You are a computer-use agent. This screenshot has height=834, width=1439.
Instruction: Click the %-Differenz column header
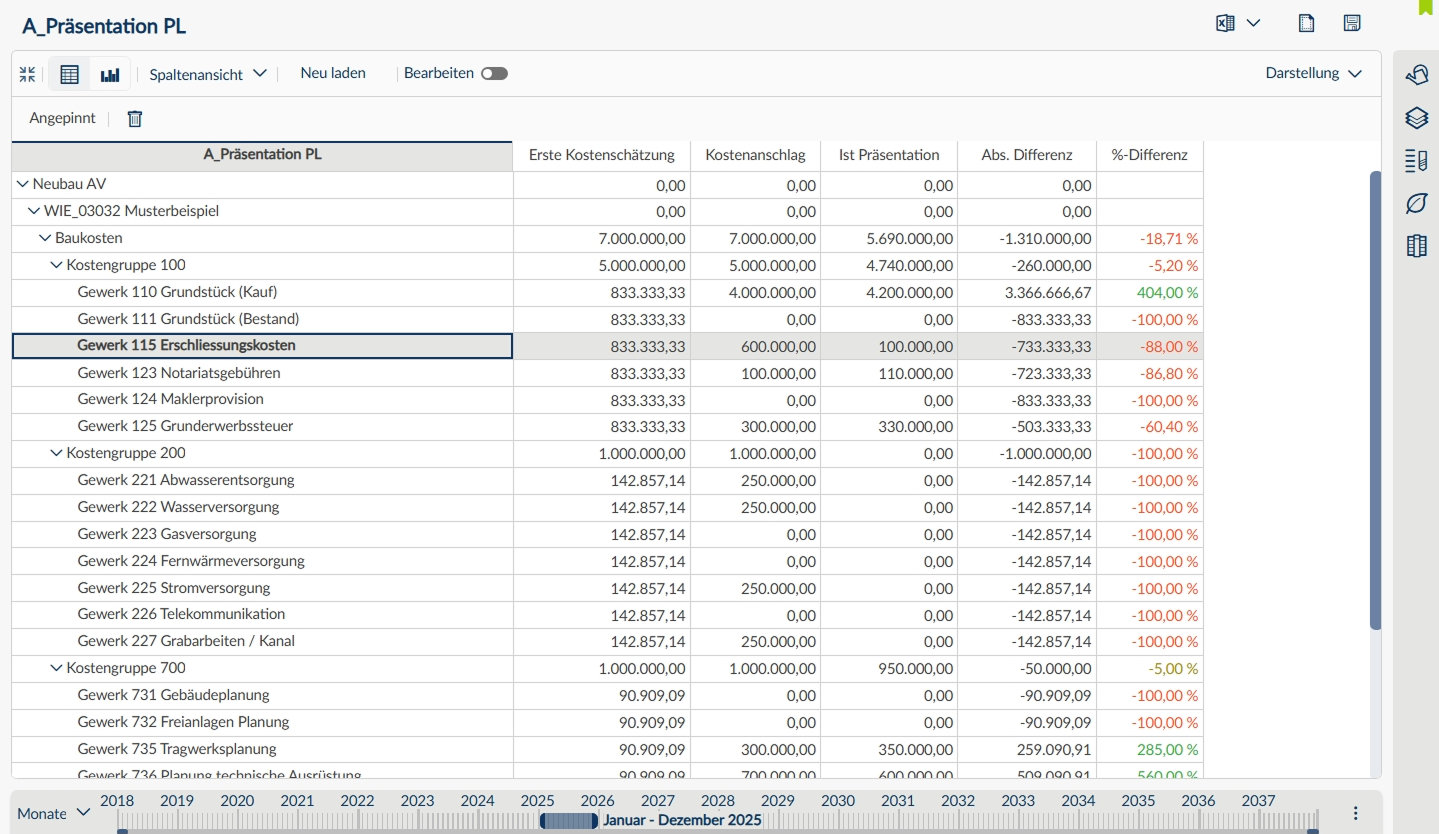click(1150, 155)
